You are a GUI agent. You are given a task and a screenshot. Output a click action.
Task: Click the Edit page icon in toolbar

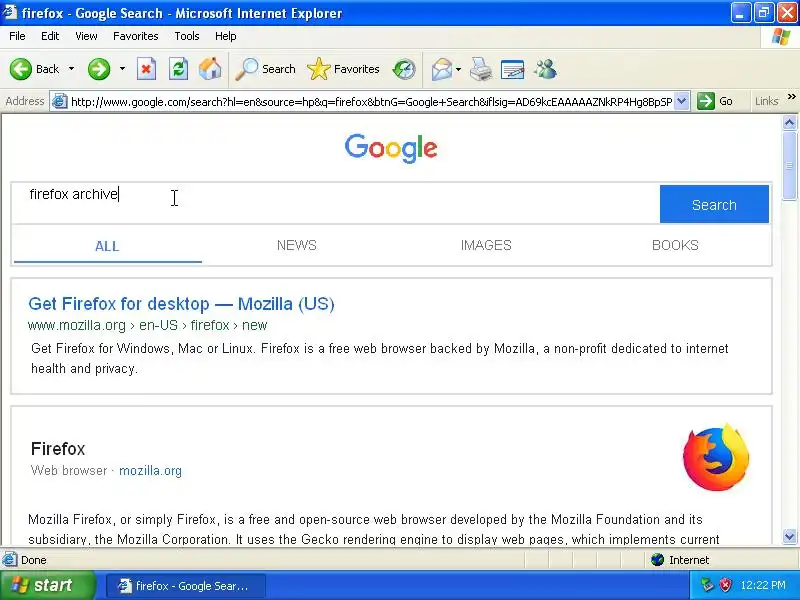(x=512, y=69)
